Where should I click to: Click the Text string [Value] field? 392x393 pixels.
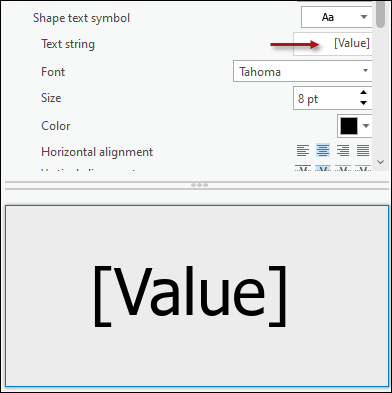tap(332, 44)
